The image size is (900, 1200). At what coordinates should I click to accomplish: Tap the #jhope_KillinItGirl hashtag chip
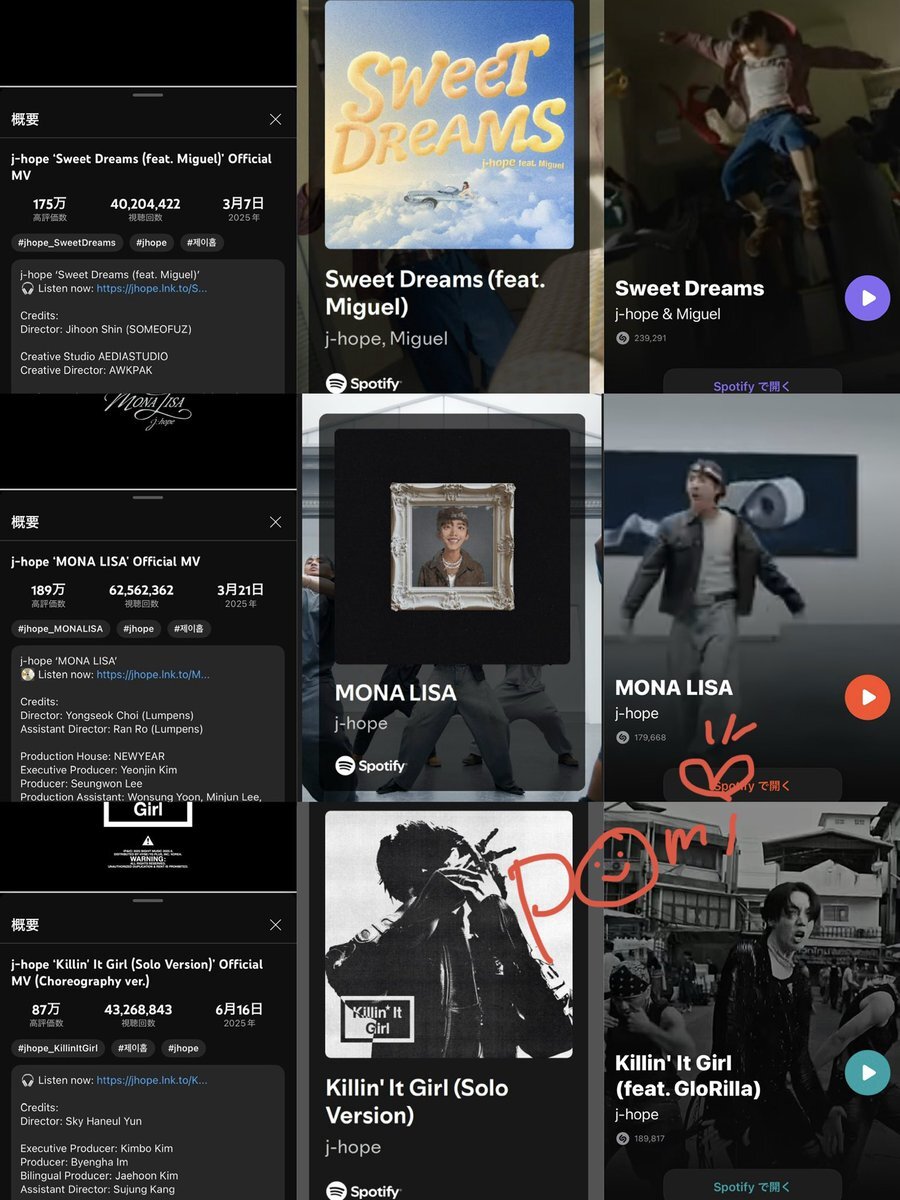pos(60,1048)
